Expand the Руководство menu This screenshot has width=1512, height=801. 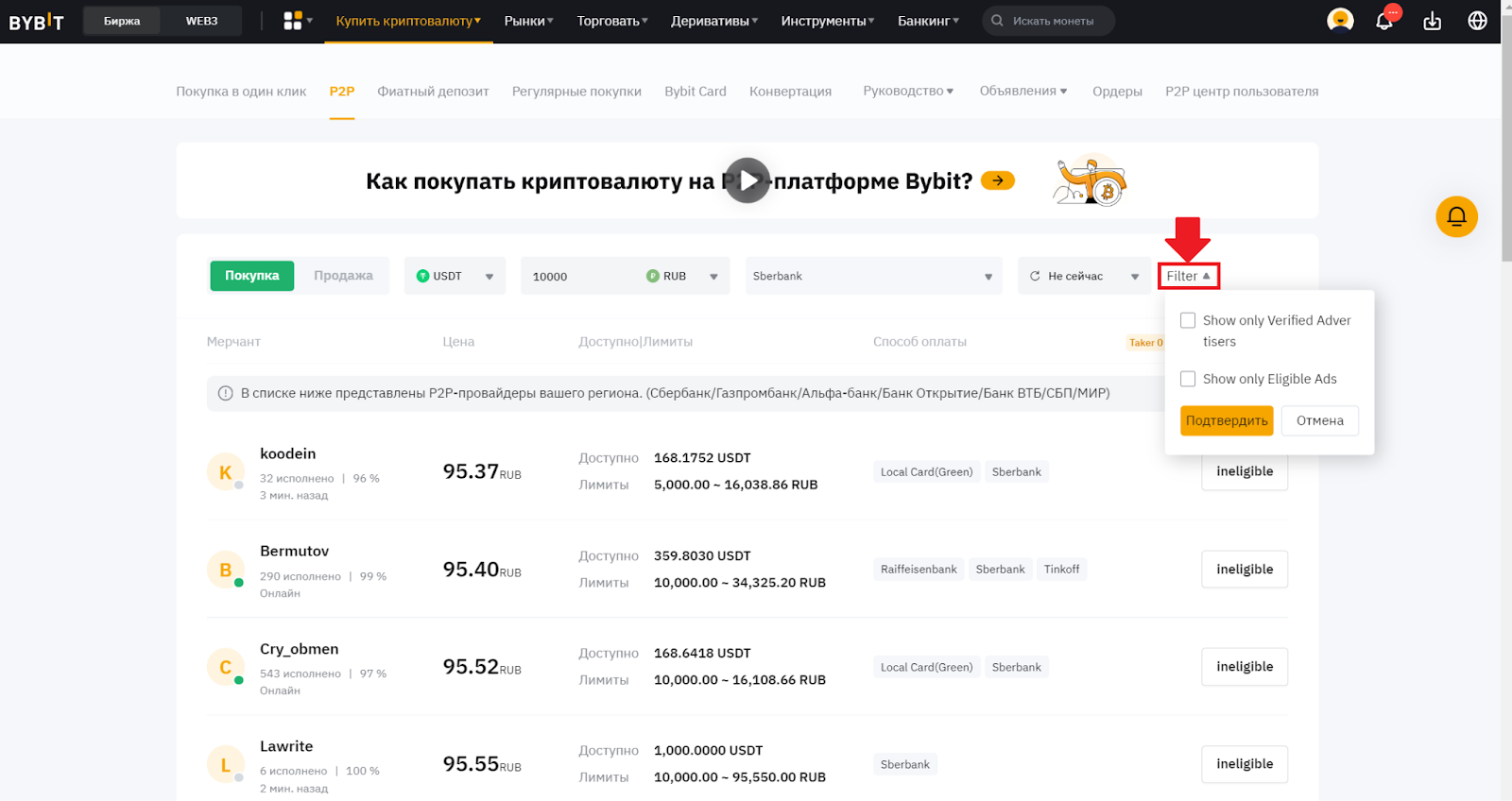[x=908, y=91]
